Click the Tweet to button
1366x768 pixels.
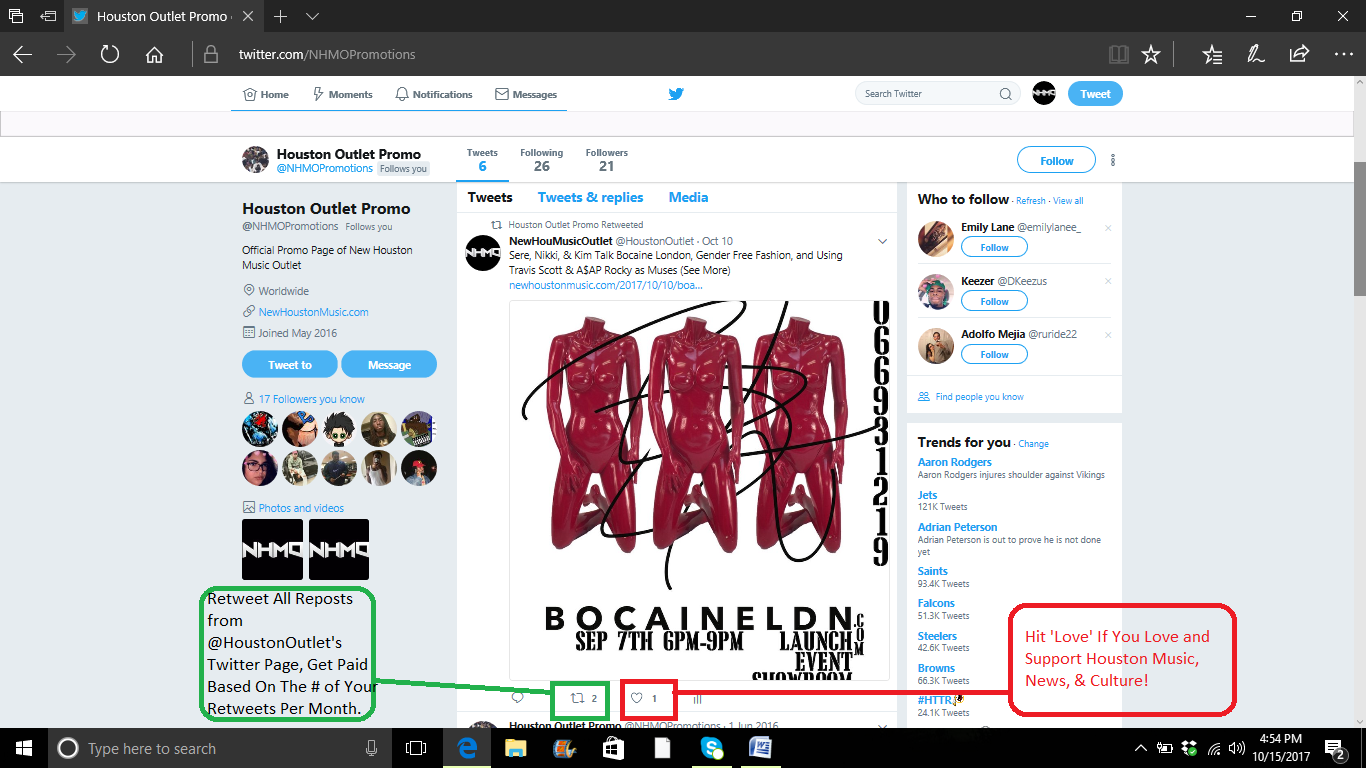289,364
